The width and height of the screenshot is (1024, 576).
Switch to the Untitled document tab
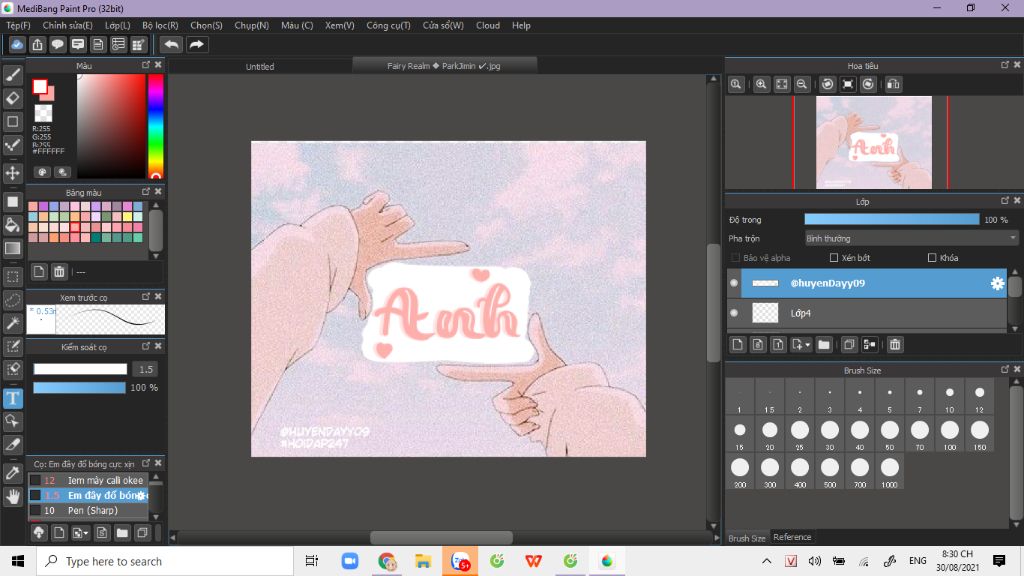[260, 67]
